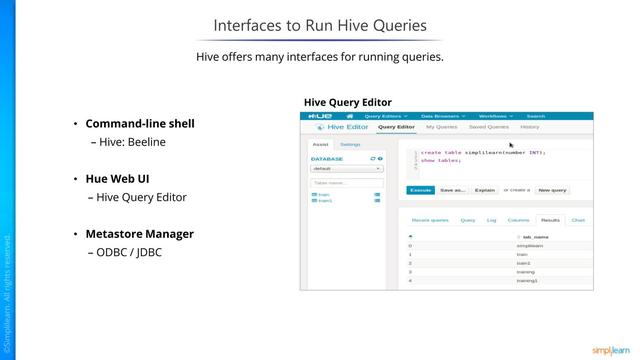Click the preview icon beside the train1 table
640x360 pixels.
click(377, 201)
